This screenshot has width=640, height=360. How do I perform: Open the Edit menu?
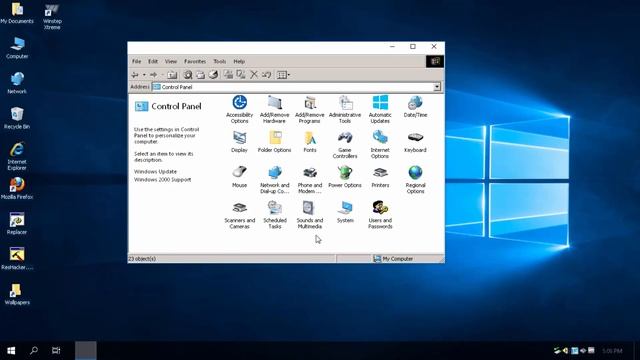153,61
